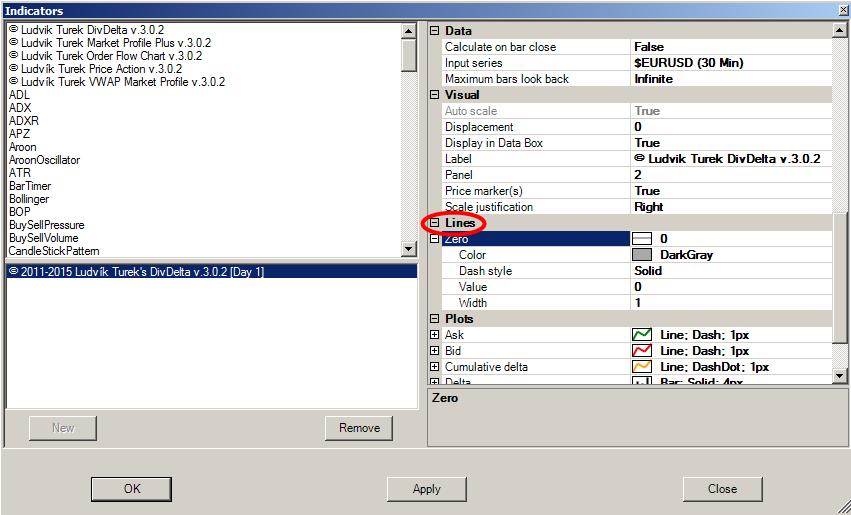Collapse the Visual section
851x515 pixels.
click(434, 95)
